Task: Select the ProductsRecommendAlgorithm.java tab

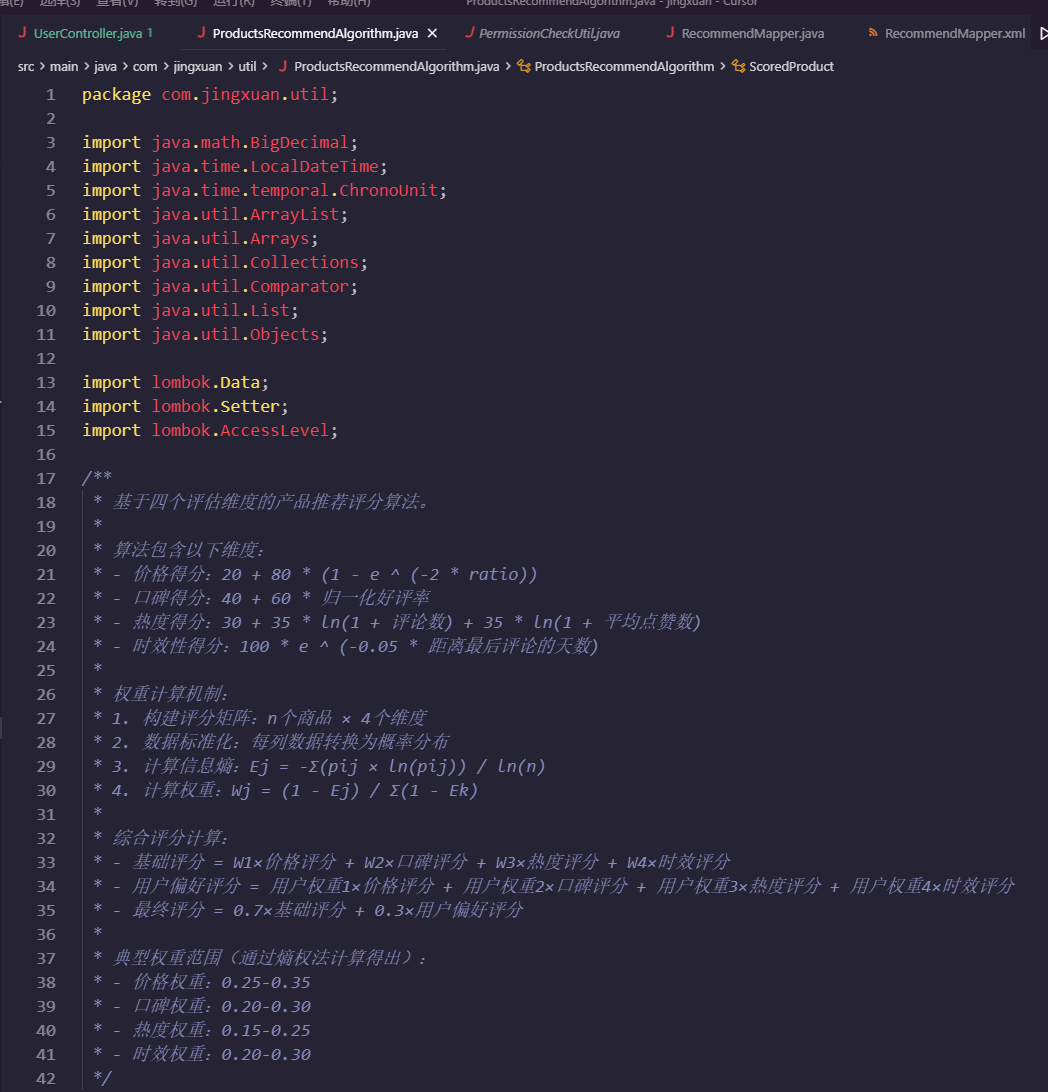Action: tap(315, 33)
